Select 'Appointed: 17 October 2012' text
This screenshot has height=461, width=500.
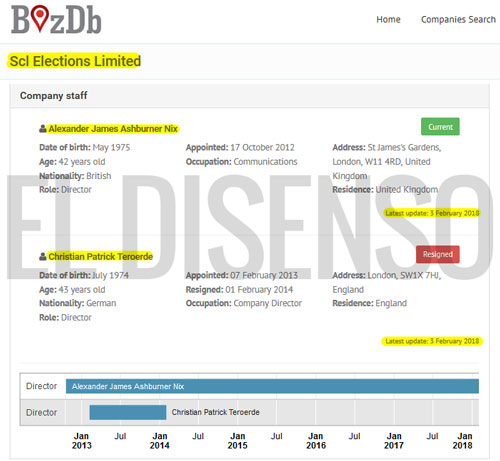coord(240,147)
